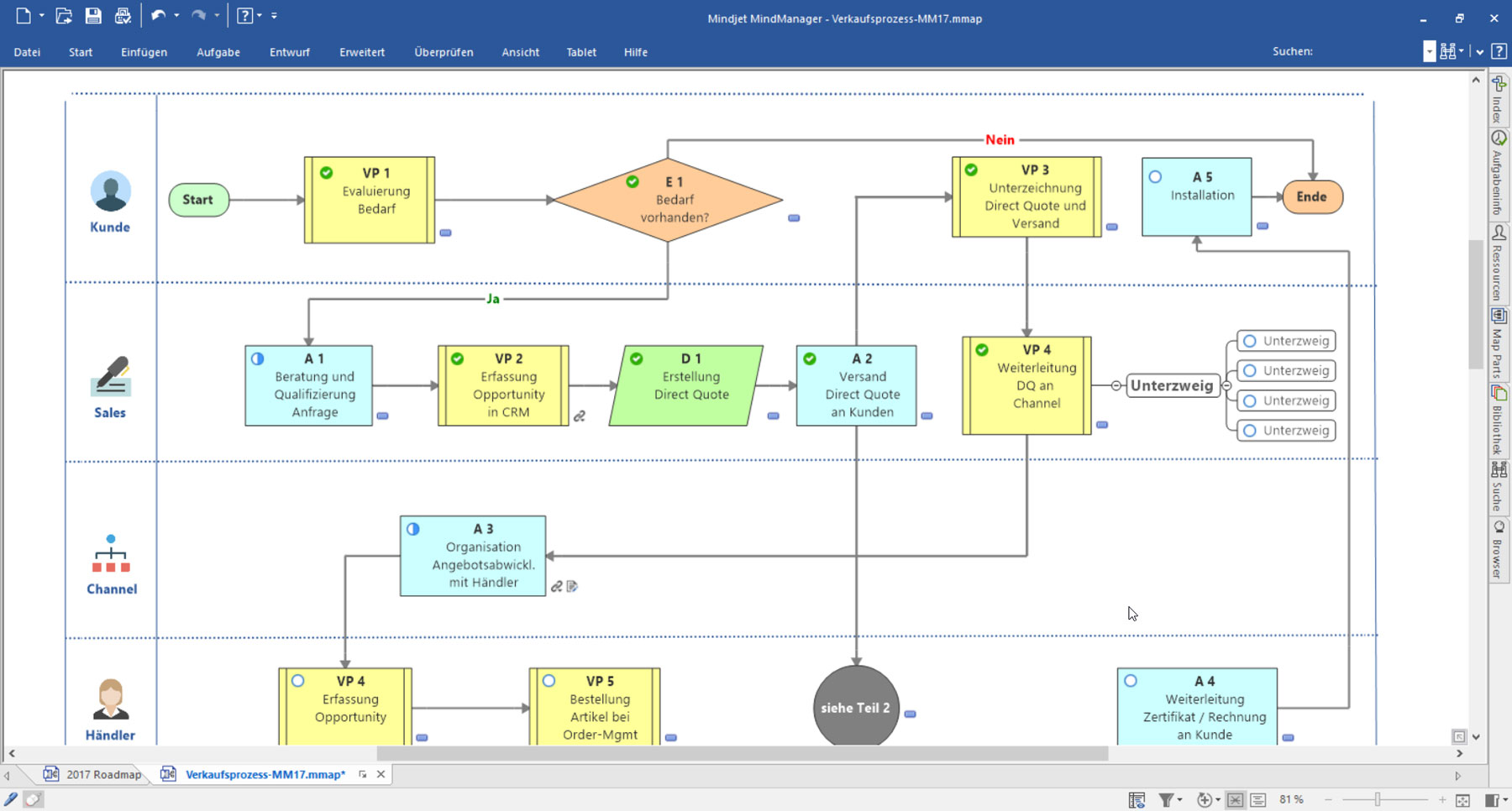Click the Save icon in quick access toolbar
1512x811 pixels.
pos(93,16)
